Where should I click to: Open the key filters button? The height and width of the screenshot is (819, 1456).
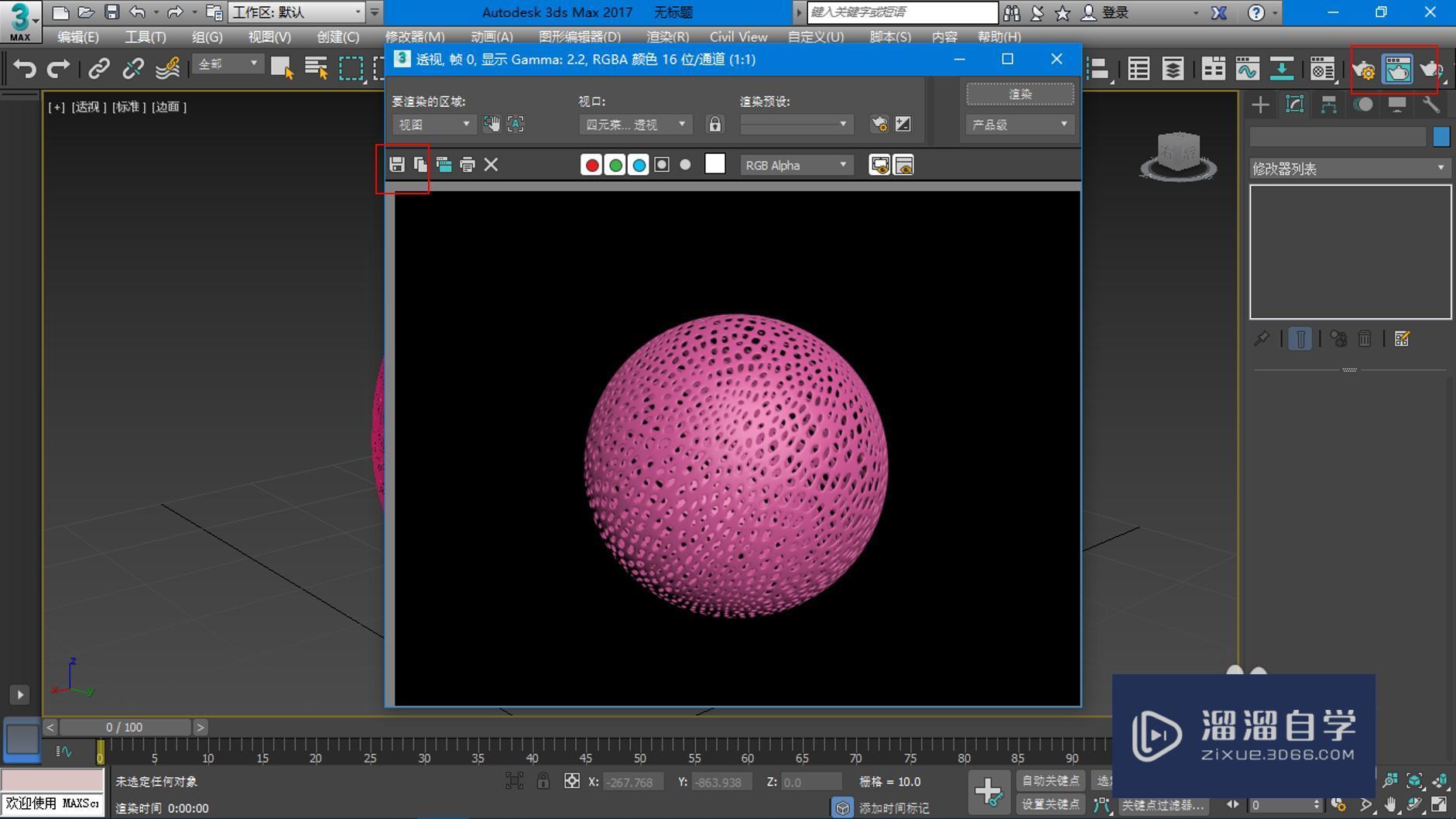1162,806
